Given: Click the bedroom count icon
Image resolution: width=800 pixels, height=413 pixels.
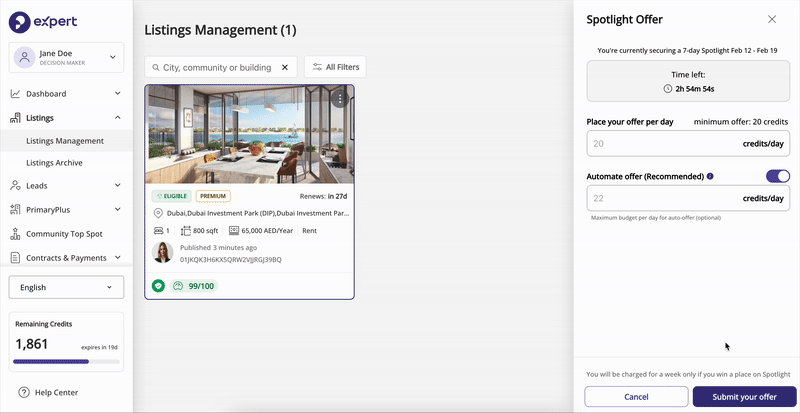Looking at the screenshot, I should click(x=158, y=231).
